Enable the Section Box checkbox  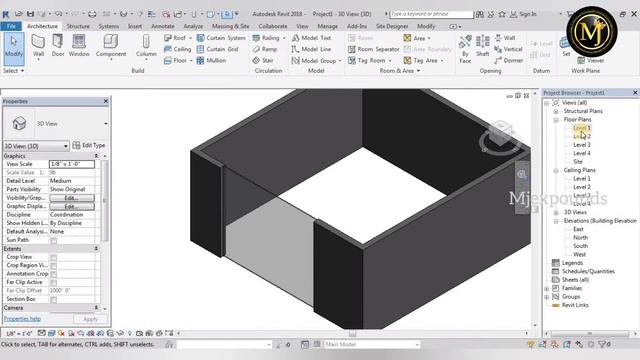point(53,300)
